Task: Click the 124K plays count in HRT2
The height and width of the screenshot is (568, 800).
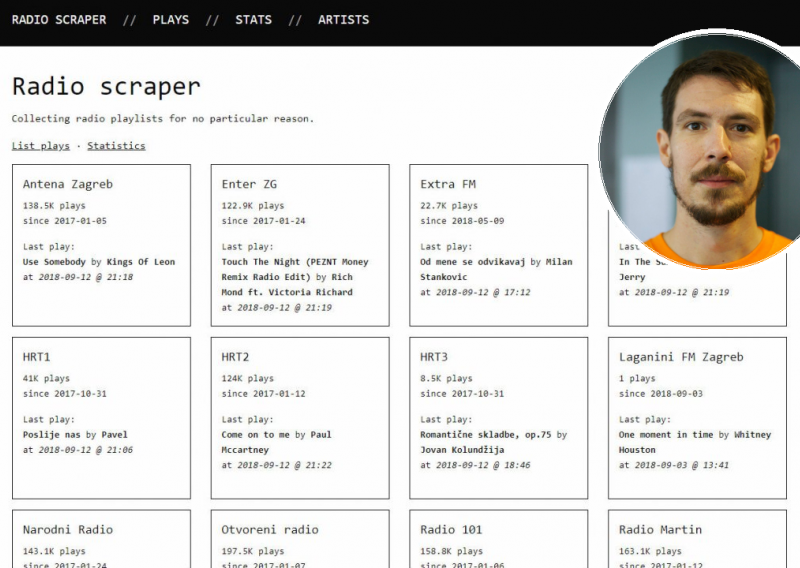Action: pos(247,379)
